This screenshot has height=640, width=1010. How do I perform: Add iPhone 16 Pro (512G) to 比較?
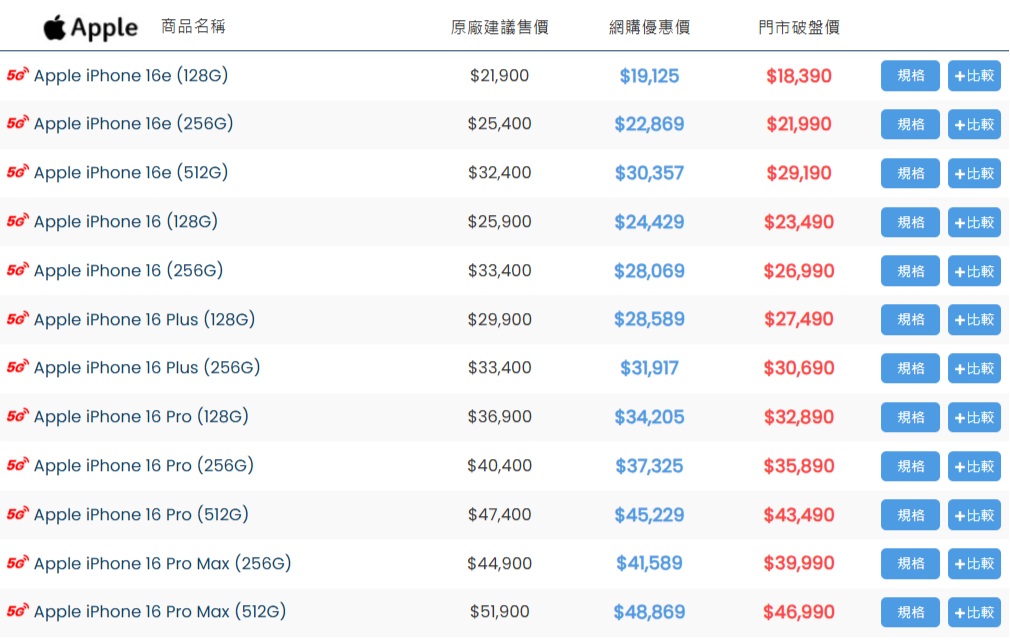point(974,515)
